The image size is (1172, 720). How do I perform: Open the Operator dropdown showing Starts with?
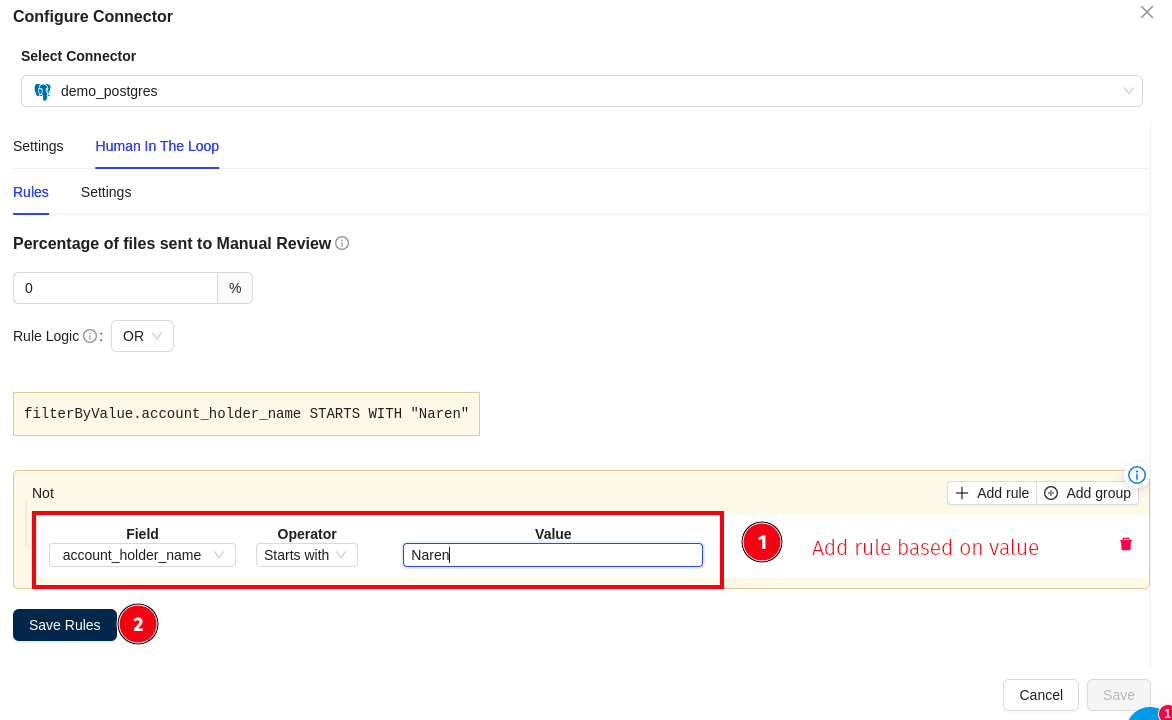[x=306, y=555]
